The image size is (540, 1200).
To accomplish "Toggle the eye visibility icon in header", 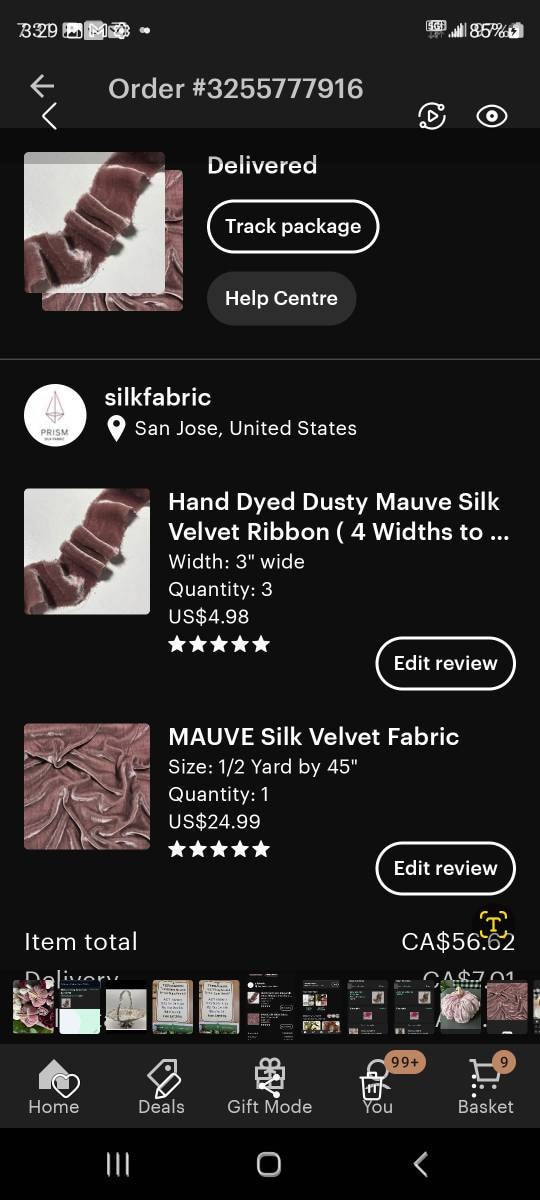I will [x=492, y=116].
